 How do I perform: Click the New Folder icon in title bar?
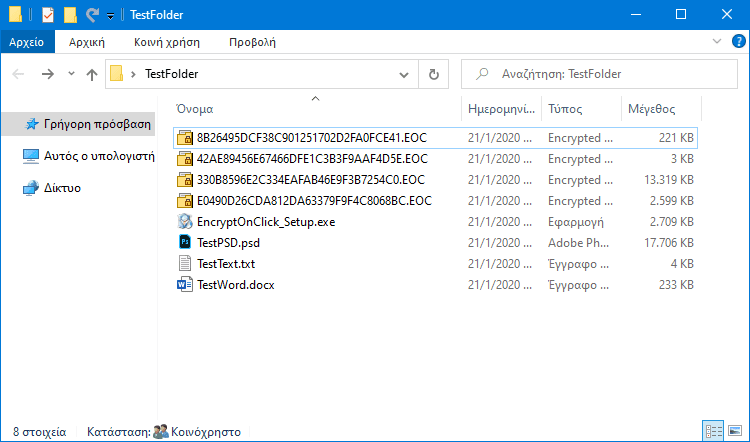click(70, 15)
